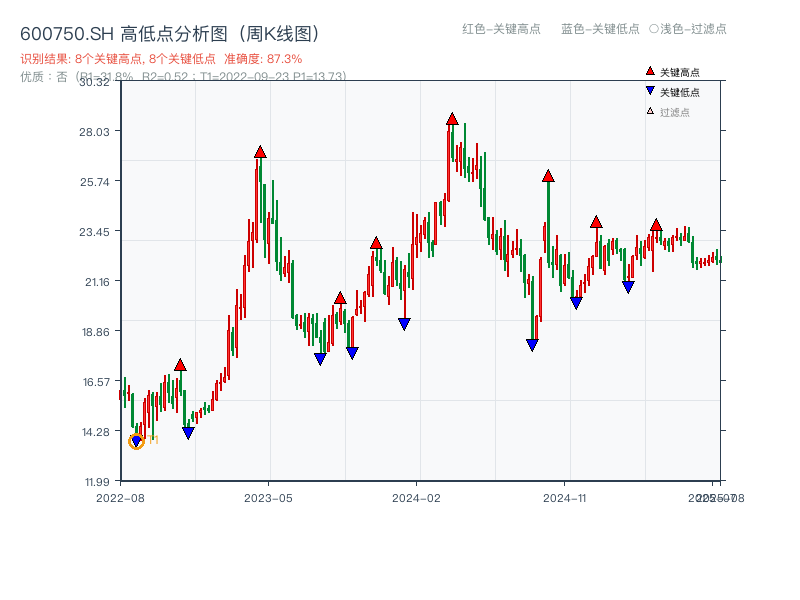The image size is (800, 600).
Task: Click the orange T1 circle marker near chart start
Action: 135,441
